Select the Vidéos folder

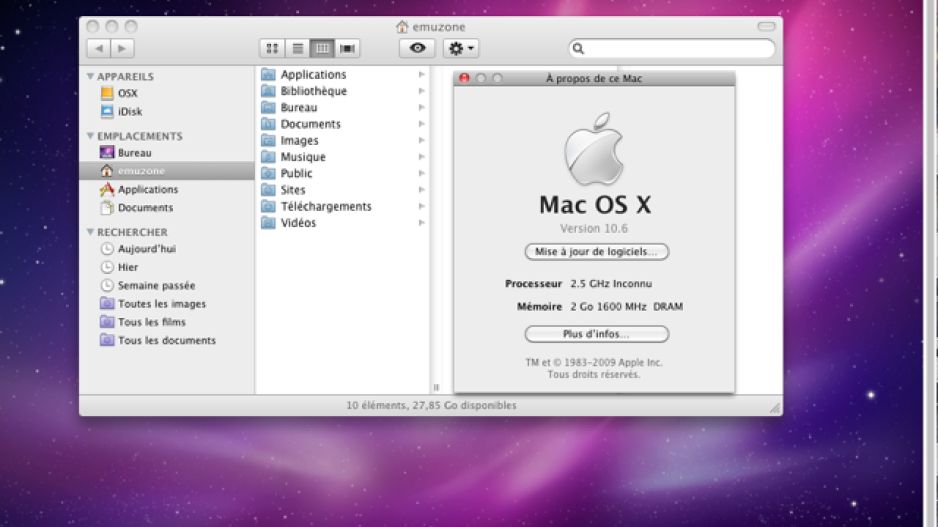343,223
